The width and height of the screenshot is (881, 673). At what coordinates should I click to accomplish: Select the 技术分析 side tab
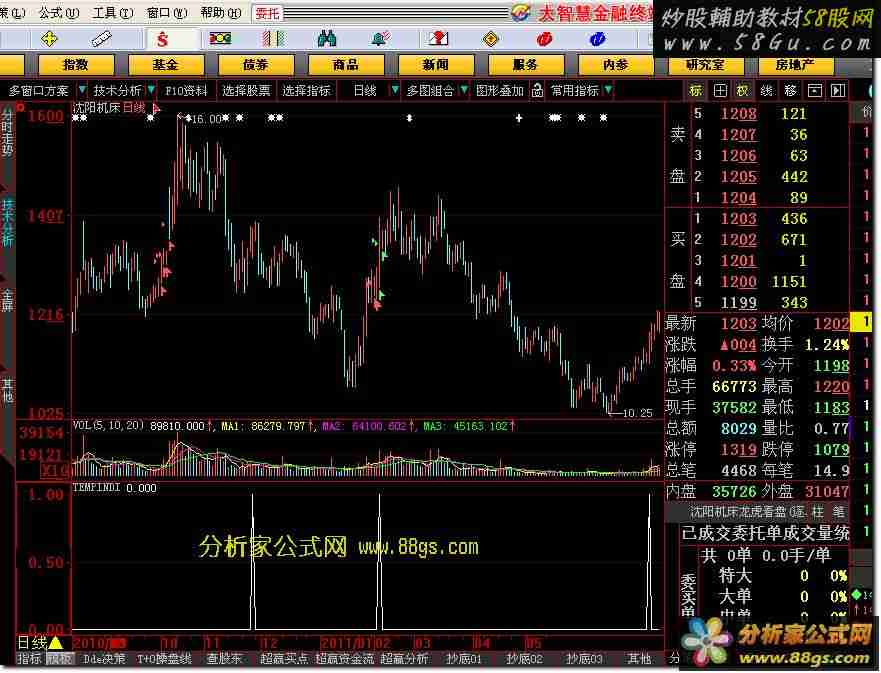[7, 222]
